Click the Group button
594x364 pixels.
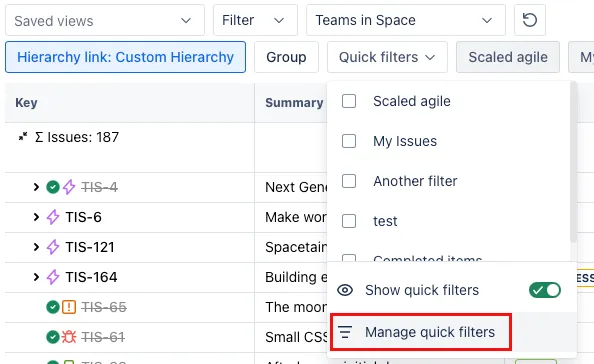[x=286, y=57]
